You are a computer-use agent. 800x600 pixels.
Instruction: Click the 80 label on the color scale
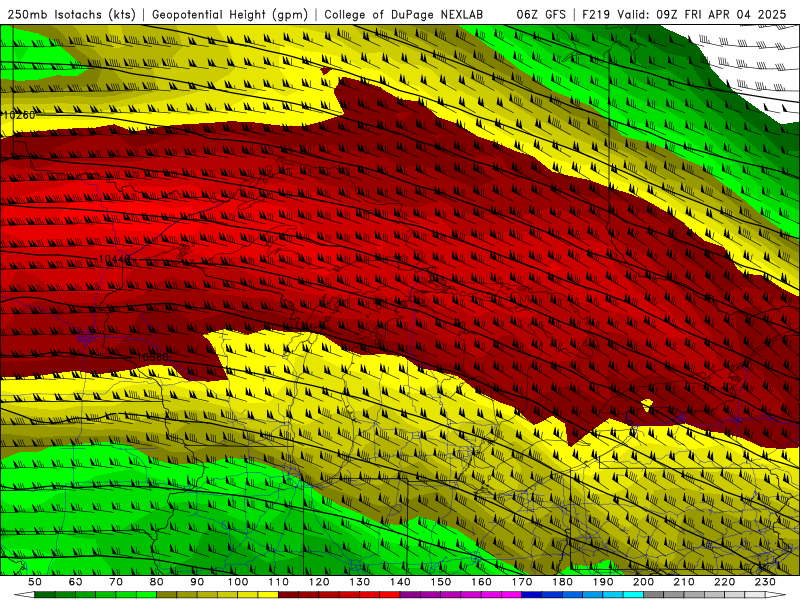click(x=157, y=582)
